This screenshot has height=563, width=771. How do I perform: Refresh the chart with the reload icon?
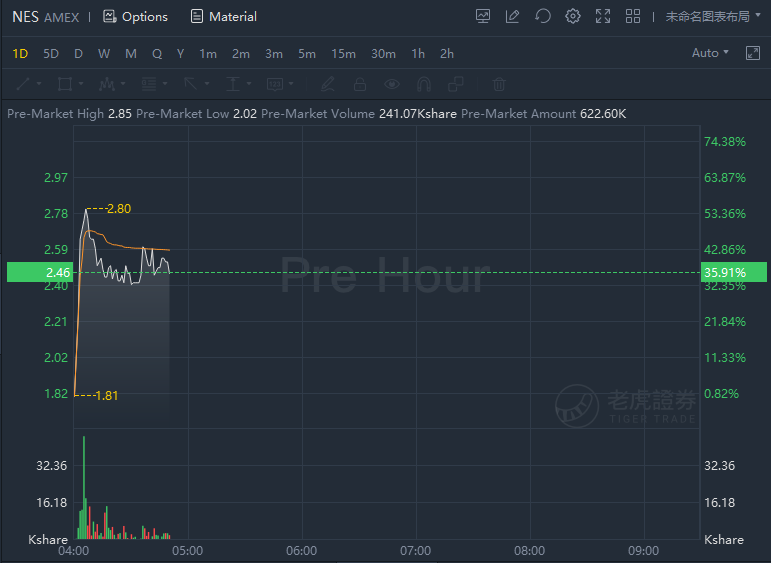click(543, 16)
